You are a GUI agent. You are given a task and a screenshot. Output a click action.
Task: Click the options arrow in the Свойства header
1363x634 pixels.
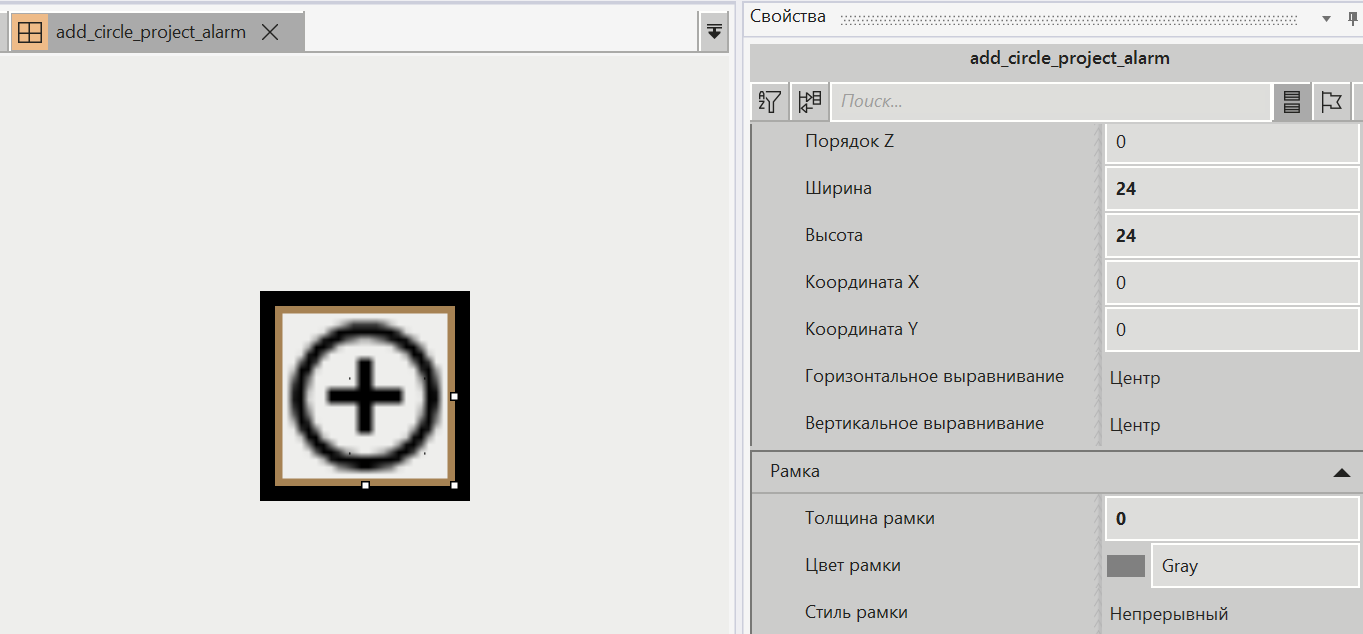pyautogui.click(x=1325, y=16)
